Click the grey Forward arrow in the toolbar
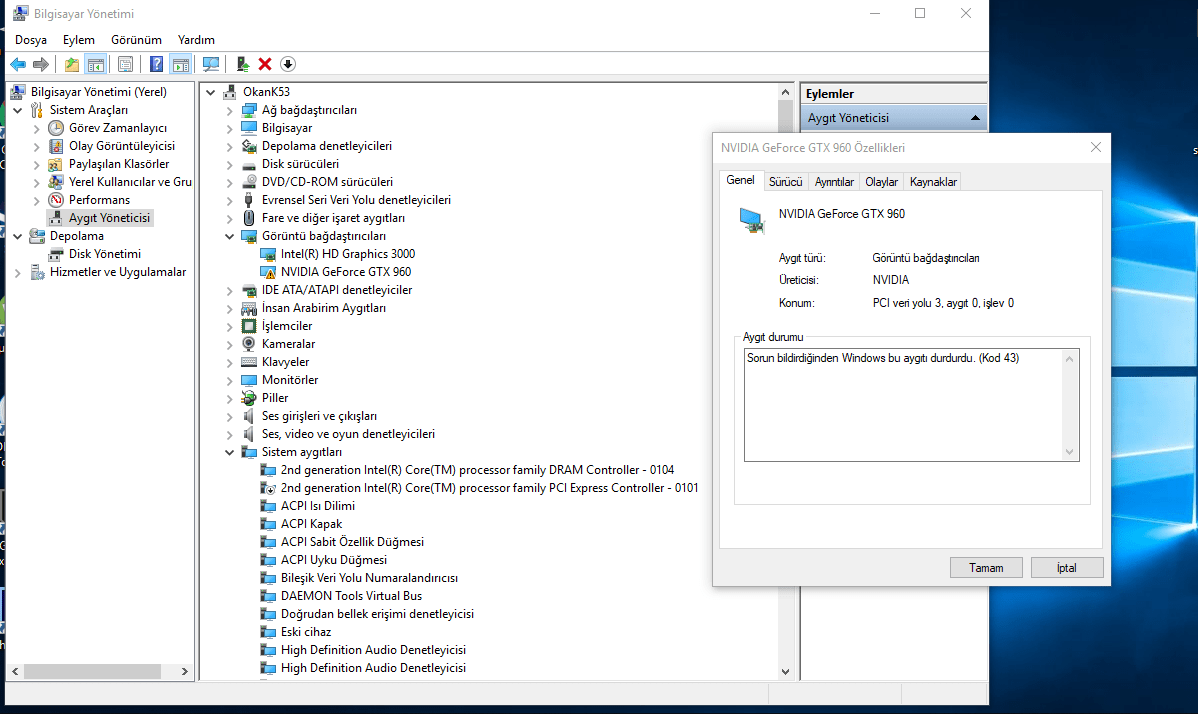The width and height of the screenshot is (1198, 714). (x=40, y=64)
